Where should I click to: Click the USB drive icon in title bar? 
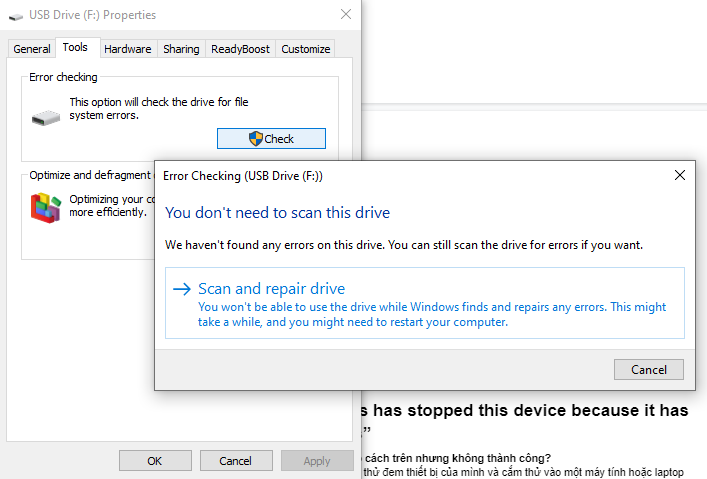click(16, 16)
